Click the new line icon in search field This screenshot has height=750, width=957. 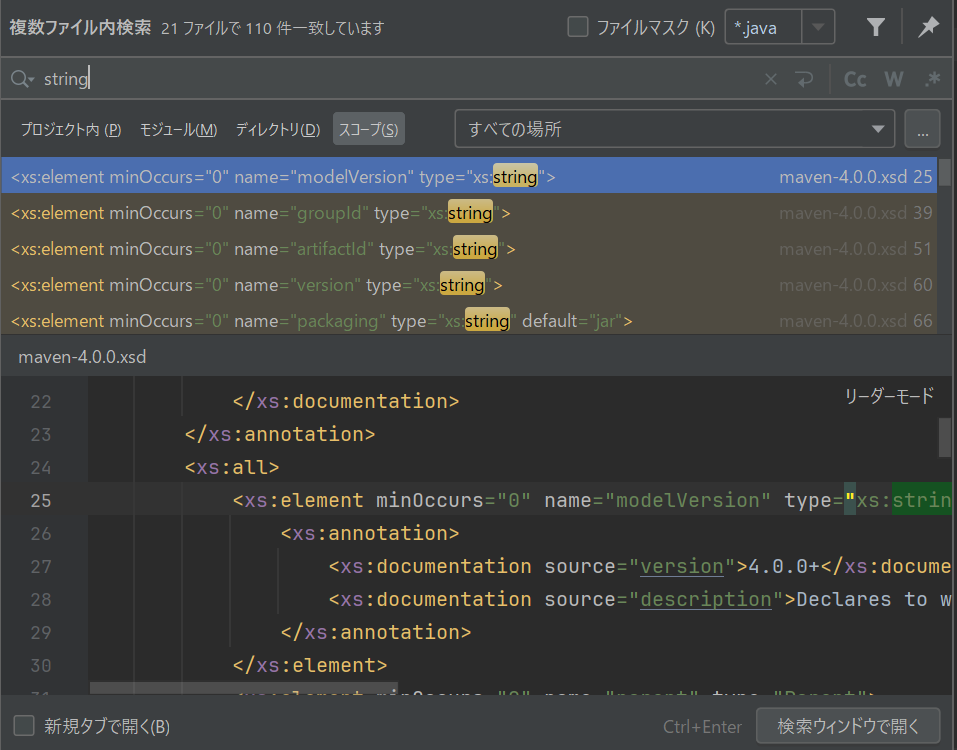coord(804,79)
